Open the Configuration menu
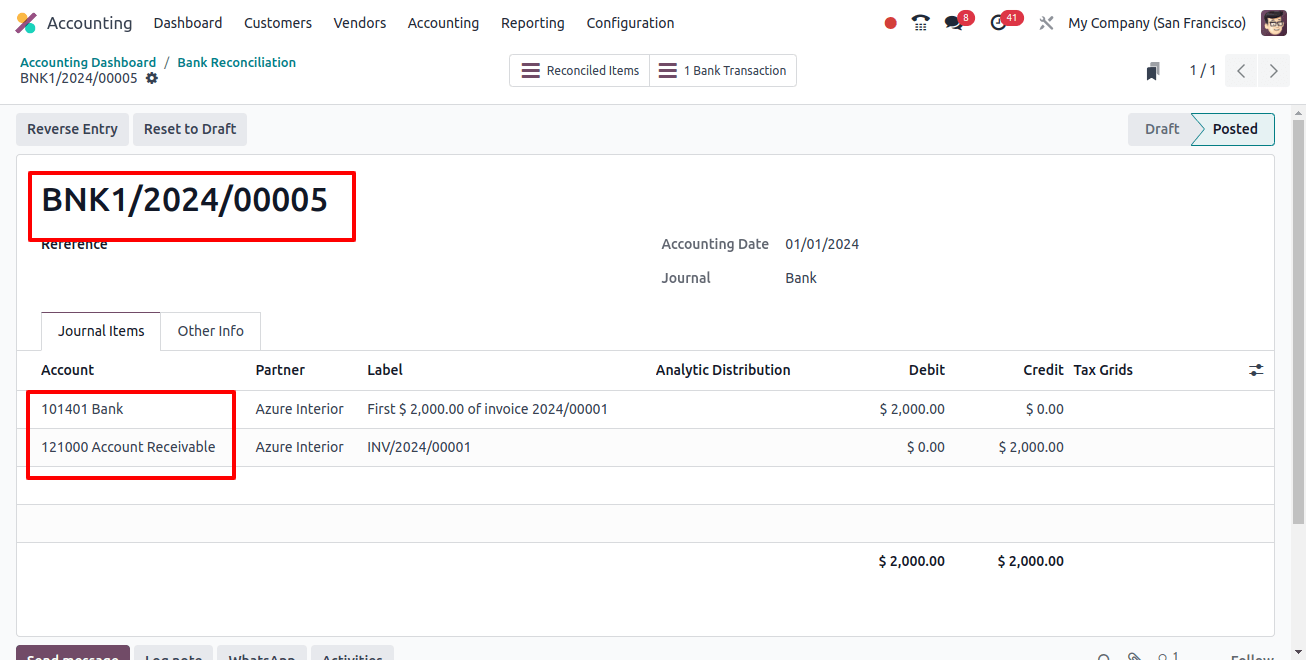This screenshot has height=660, width=1306. click(630, 23)
